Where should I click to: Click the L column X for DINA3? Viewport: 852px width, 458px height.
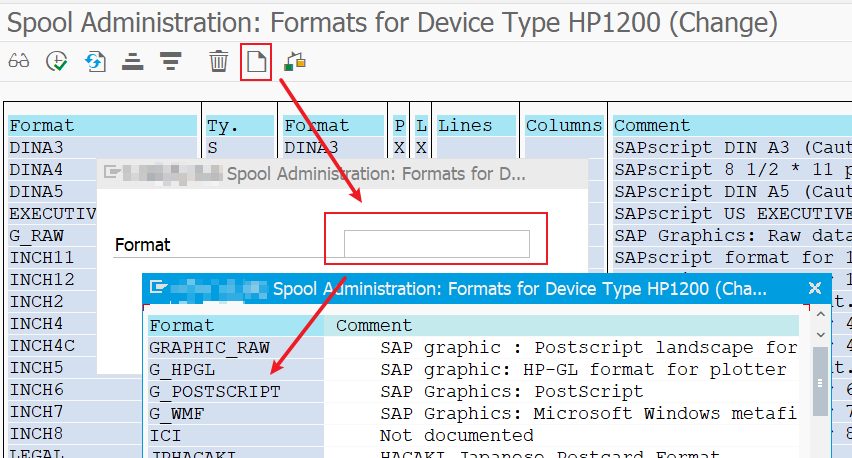421,148
